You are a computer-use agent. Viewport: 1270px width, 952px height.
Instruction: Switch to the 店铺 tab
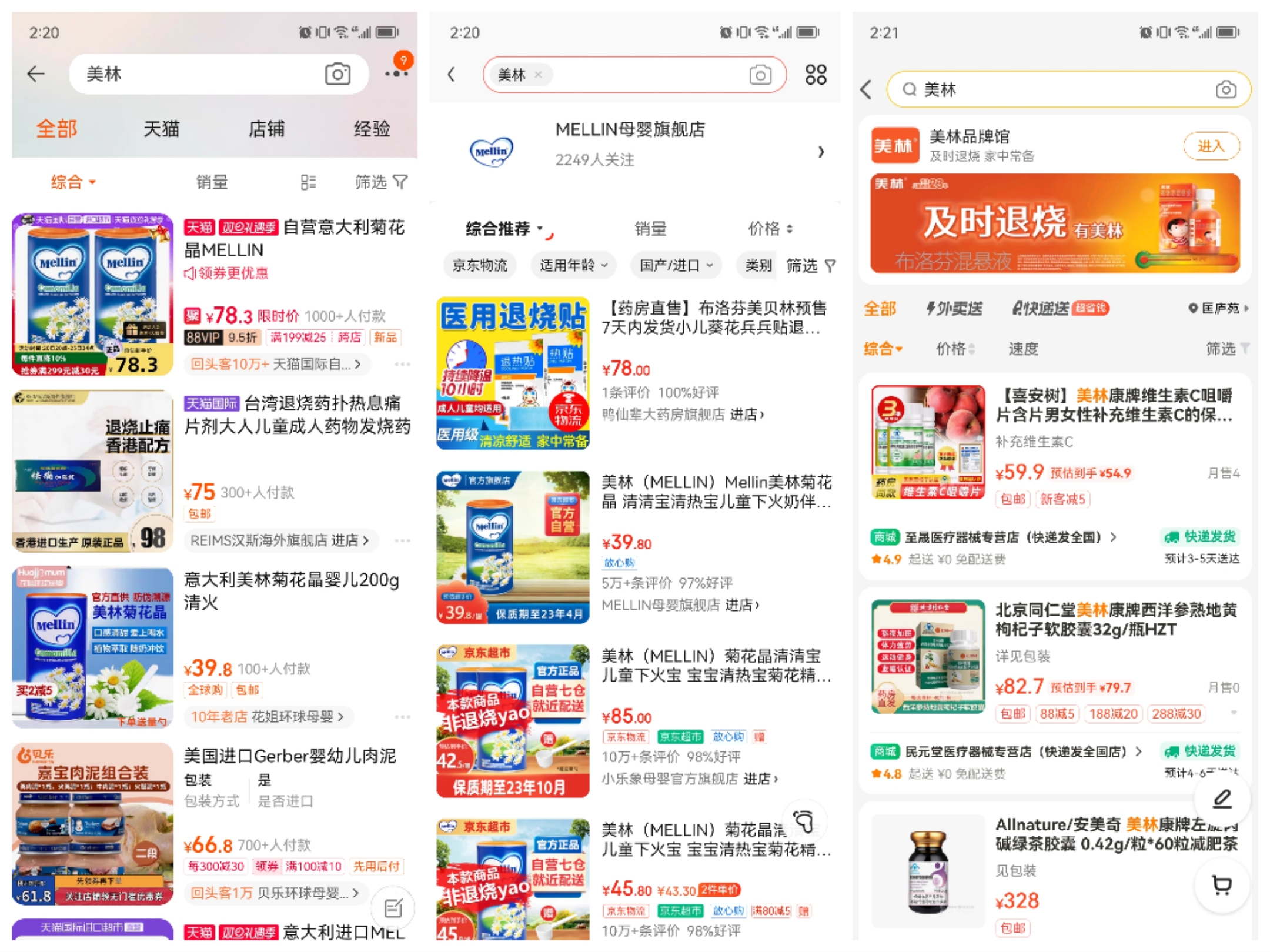(266, 129)
